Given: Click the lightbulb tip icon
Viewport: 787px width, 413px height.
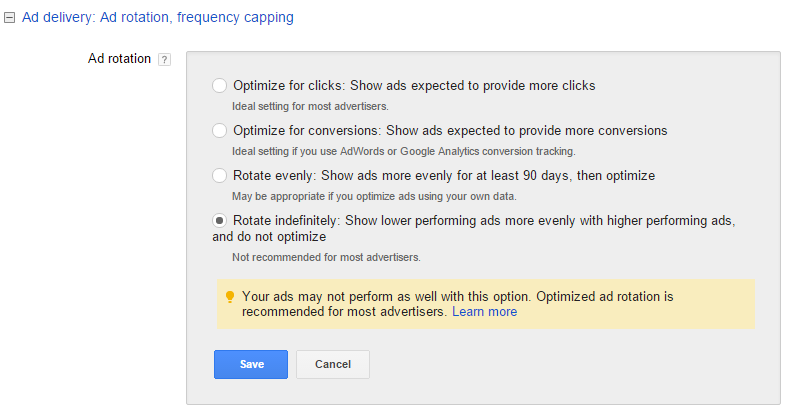Looking at the screenshot, I should (230, 297).
